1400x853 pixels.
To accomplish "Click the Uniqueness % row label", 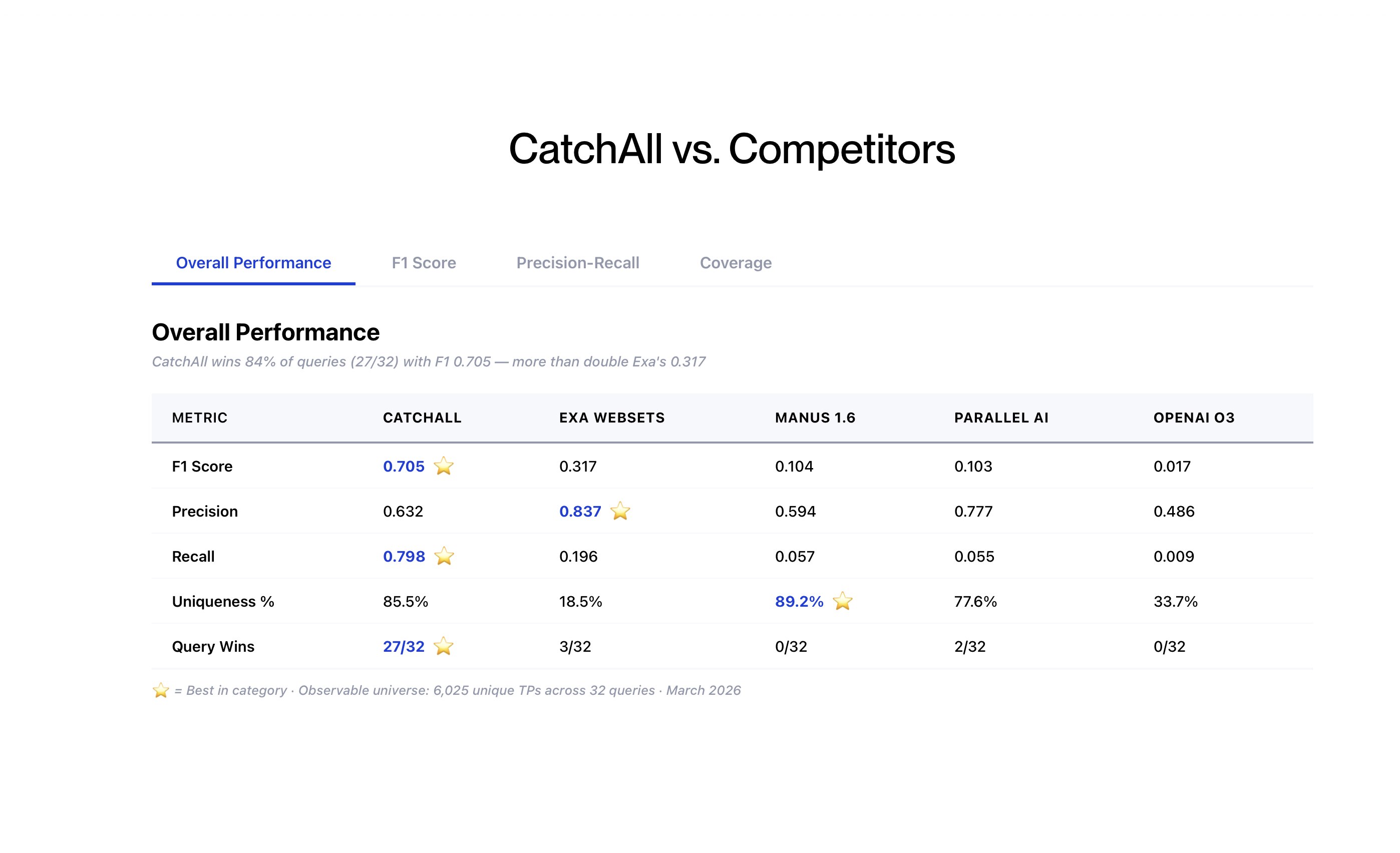I will coord(223,601).
